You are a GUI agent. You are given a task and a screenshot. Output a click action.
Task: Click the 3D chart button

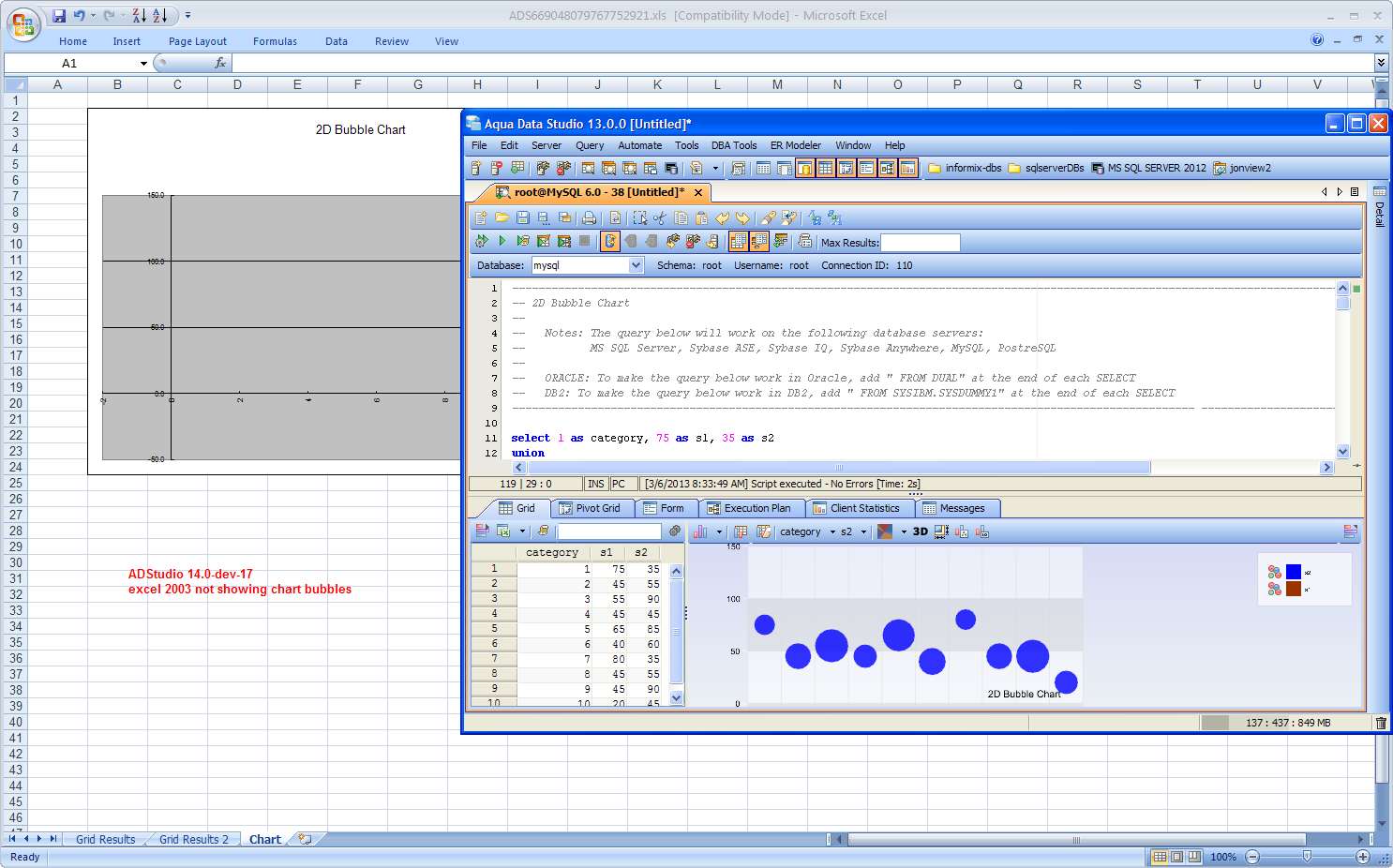[x=921, y=531]
